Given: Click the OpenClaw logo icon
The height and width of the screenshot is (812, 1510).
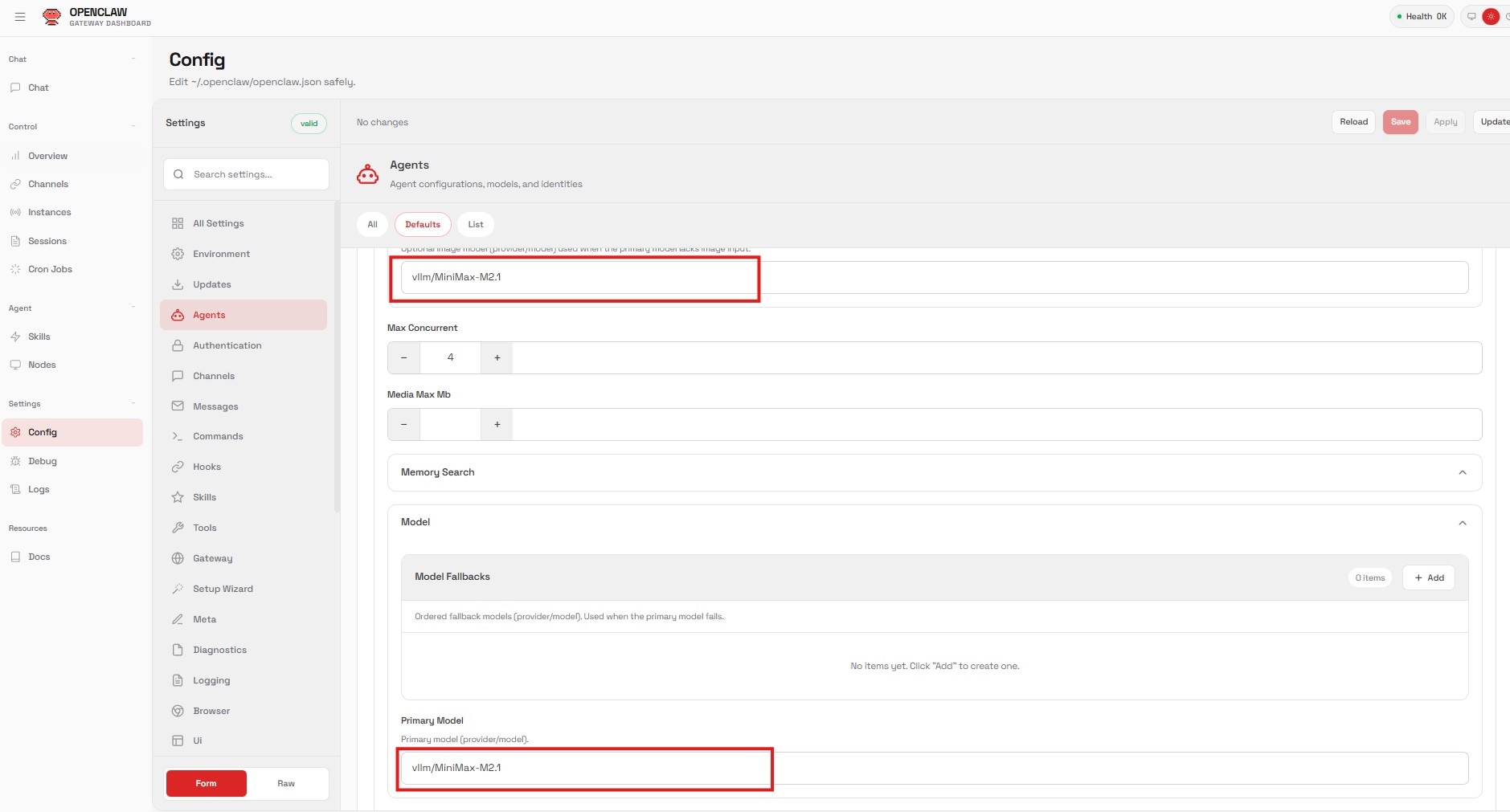Looking at the screenshot, I should click(51, 17).
